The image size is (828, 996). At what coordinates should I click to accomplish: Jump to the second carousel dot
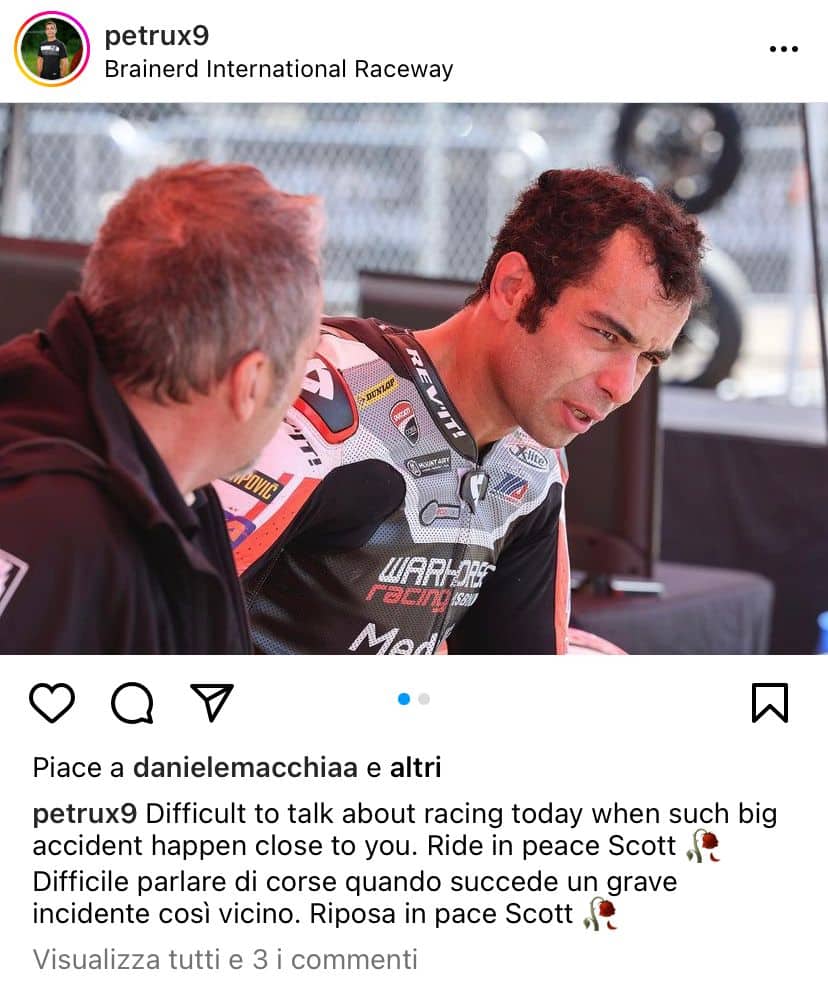click(424, 699)
